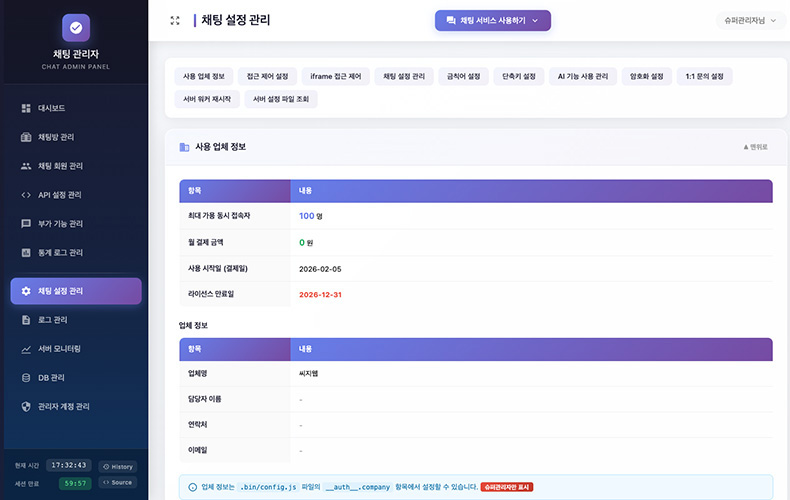
Task: Click the 이메일 row label
Action: (x=198, y=450)
